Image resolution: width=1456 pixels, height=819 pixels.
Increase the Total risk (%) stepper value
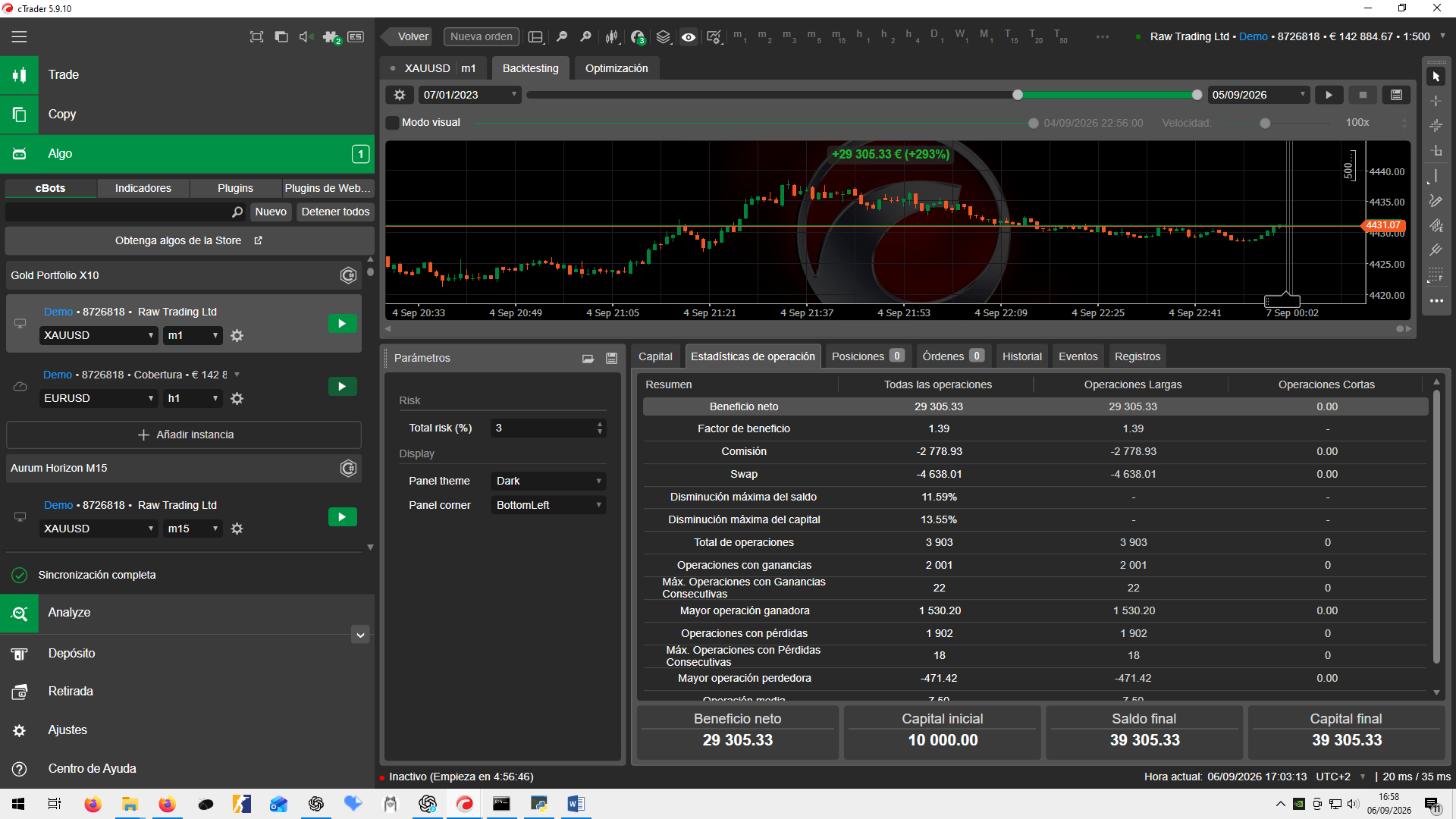point(600,424)
